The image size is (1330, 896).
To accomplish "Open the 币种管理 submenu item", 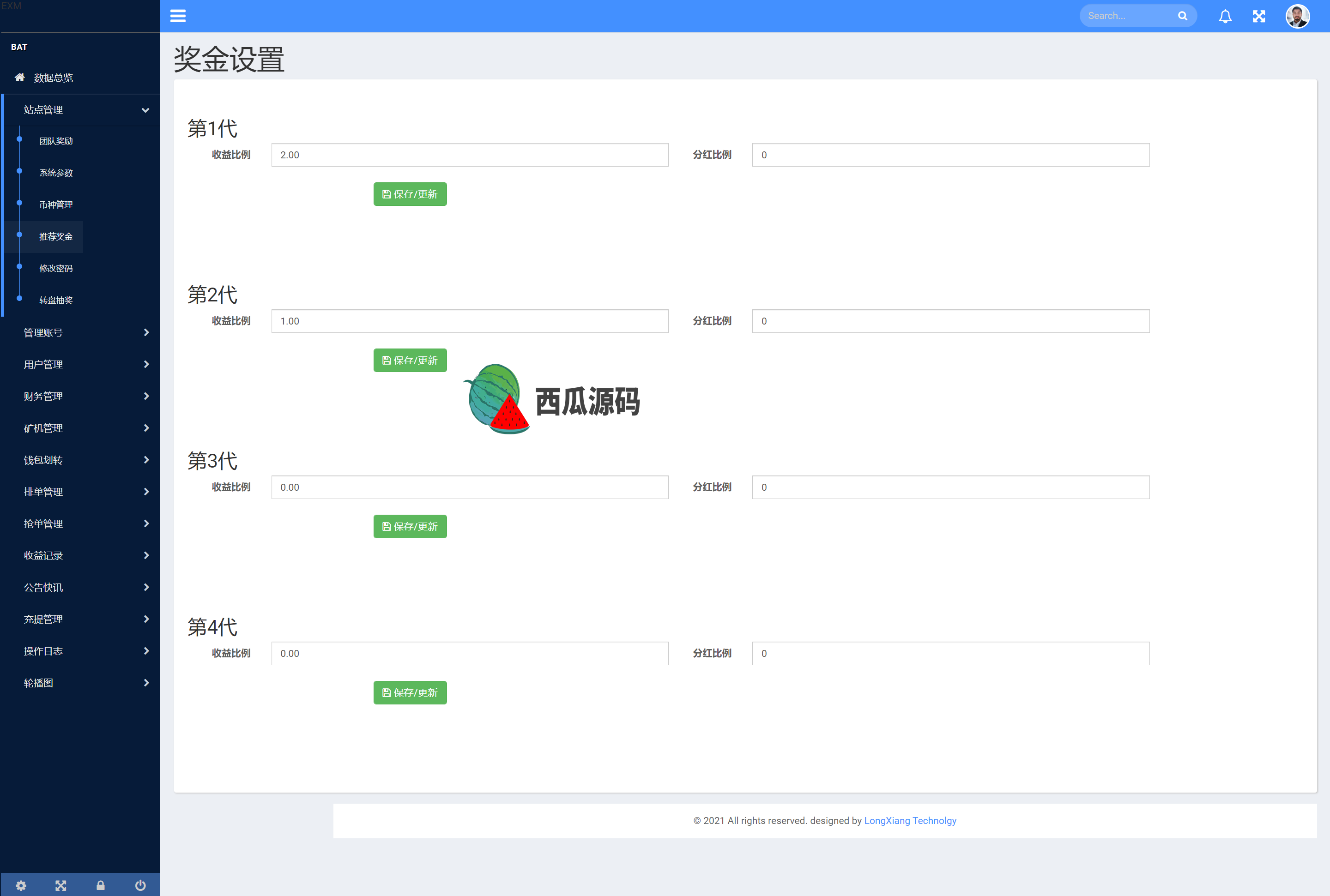I will click(56, 204).
